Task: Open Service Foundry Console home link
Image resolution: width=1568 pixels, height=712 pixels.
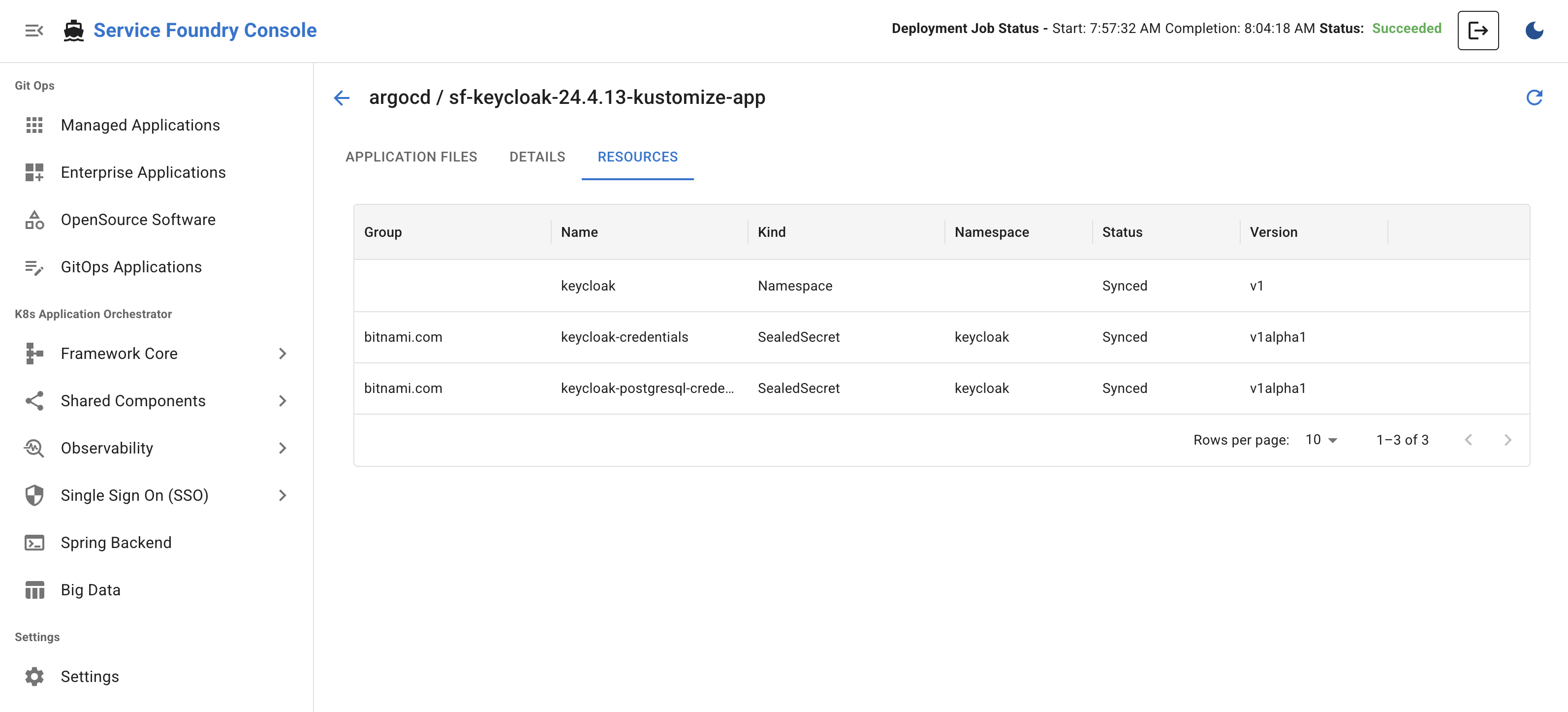Action: point(205,31)
